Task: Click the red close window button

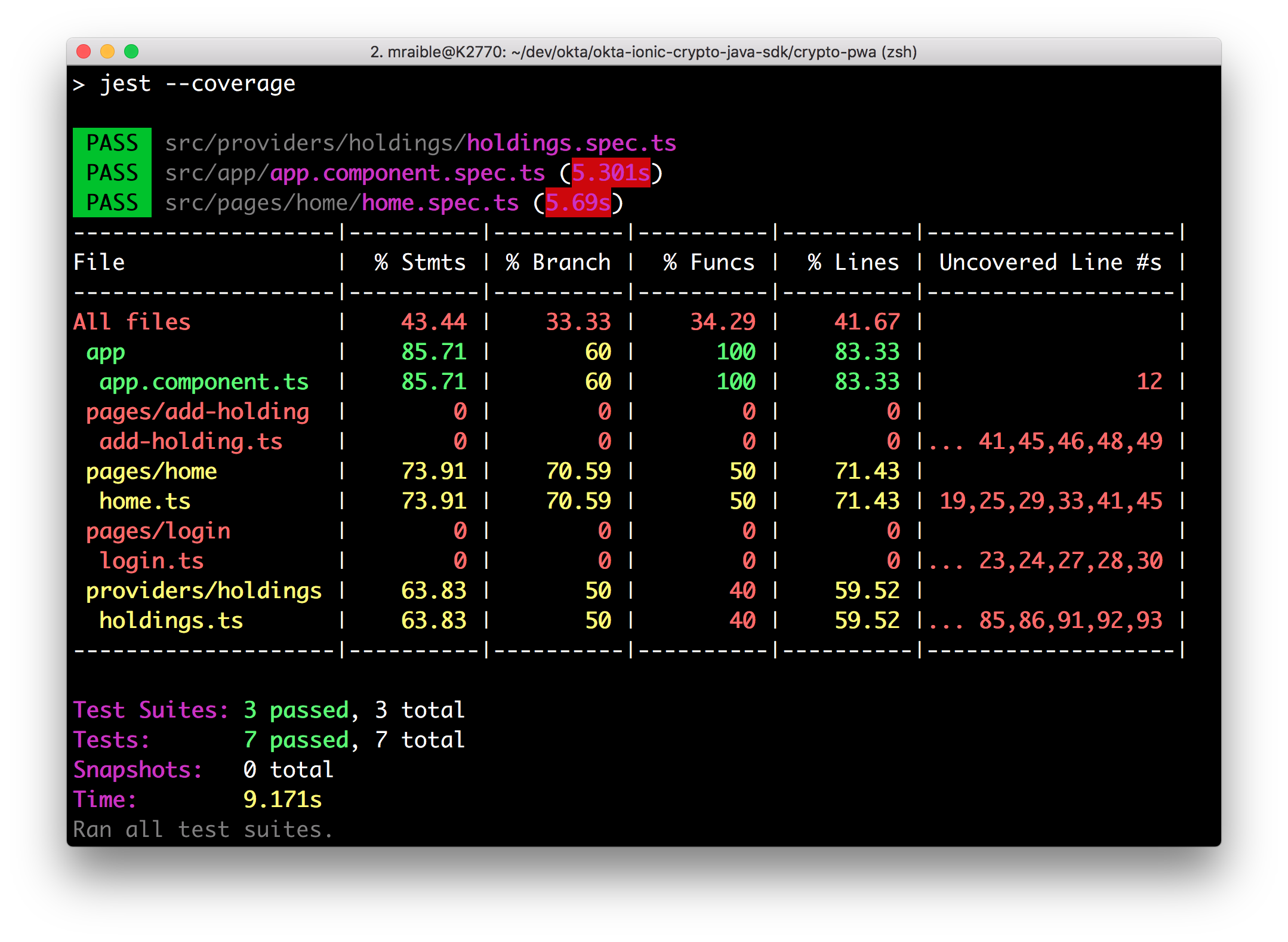Action: click(84, 52)
